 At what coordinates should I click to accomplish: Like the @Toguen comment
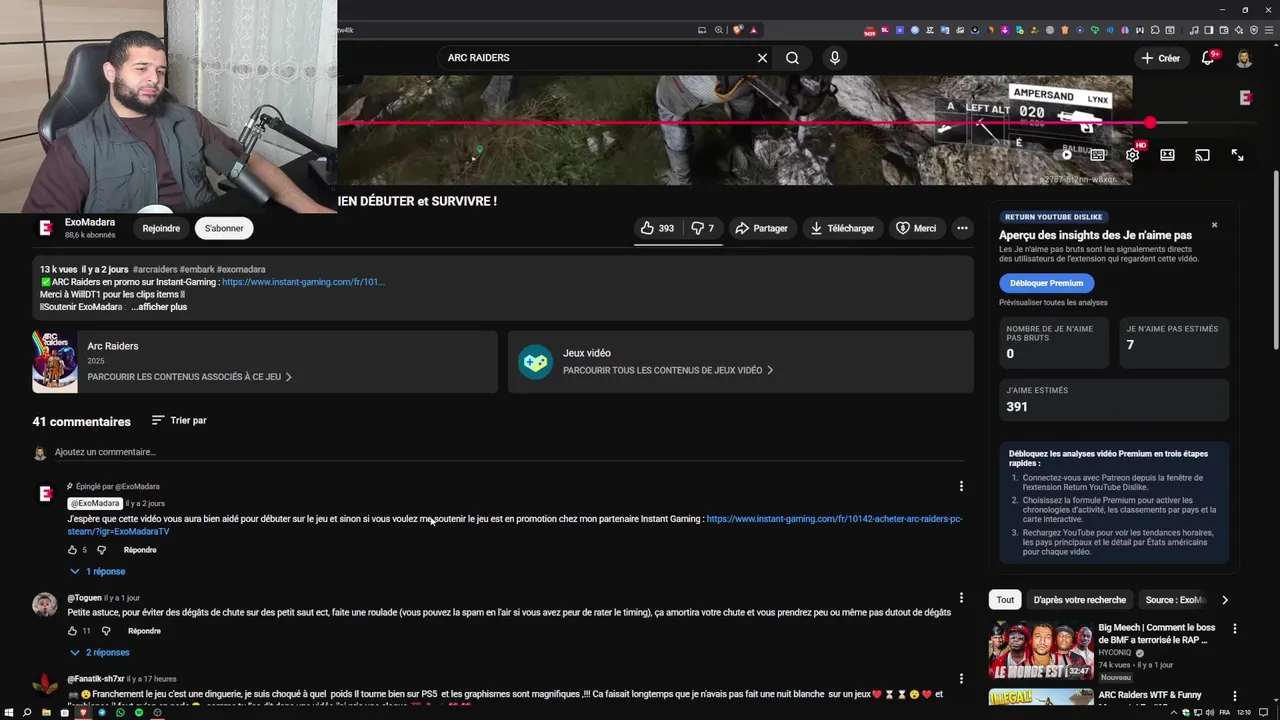pyautogui.click(x=72, y=631)
